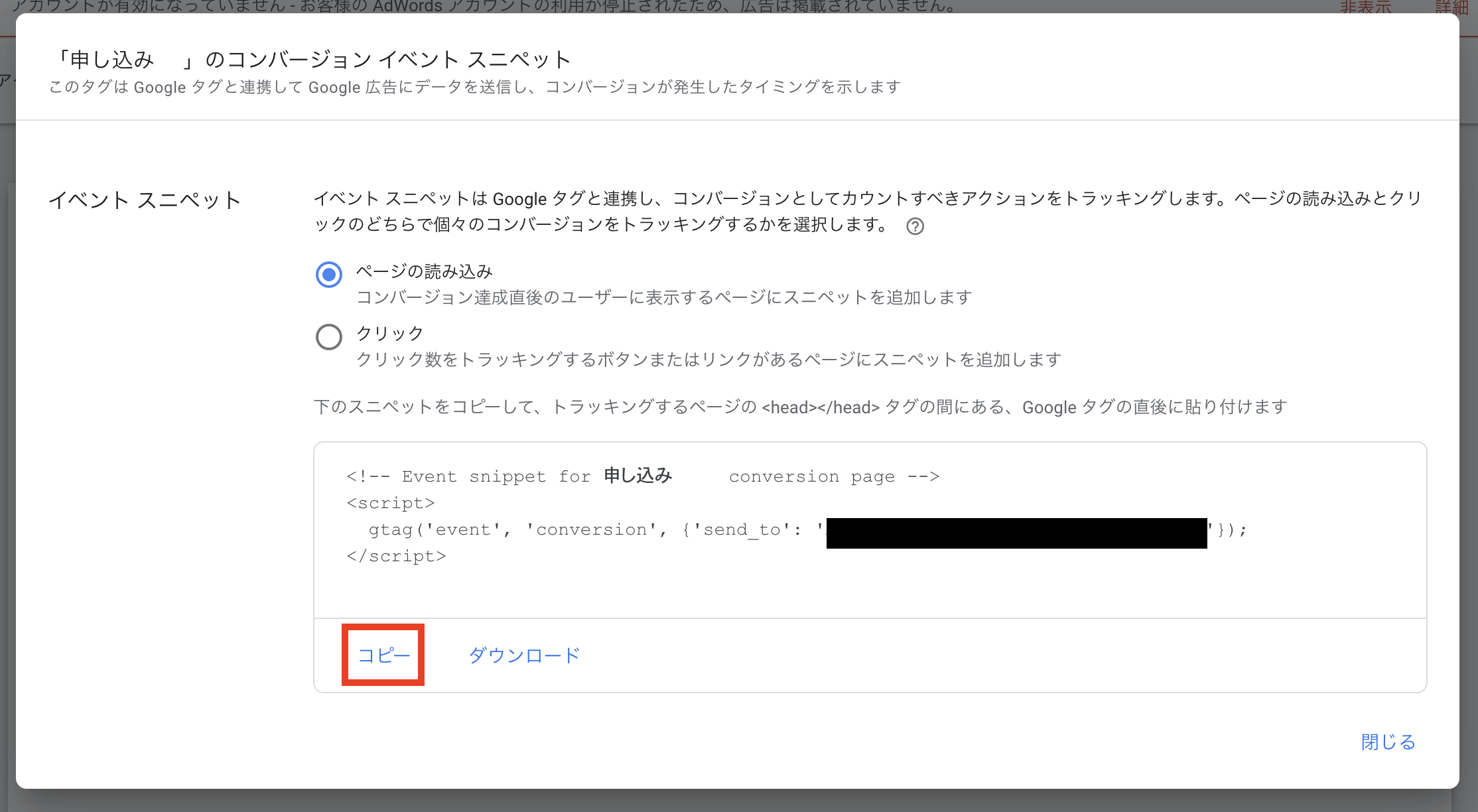The width and height of the screenshot is (1478, 812).
Task: Click the description under ページの読み込み option
Action: click(663, 297)
